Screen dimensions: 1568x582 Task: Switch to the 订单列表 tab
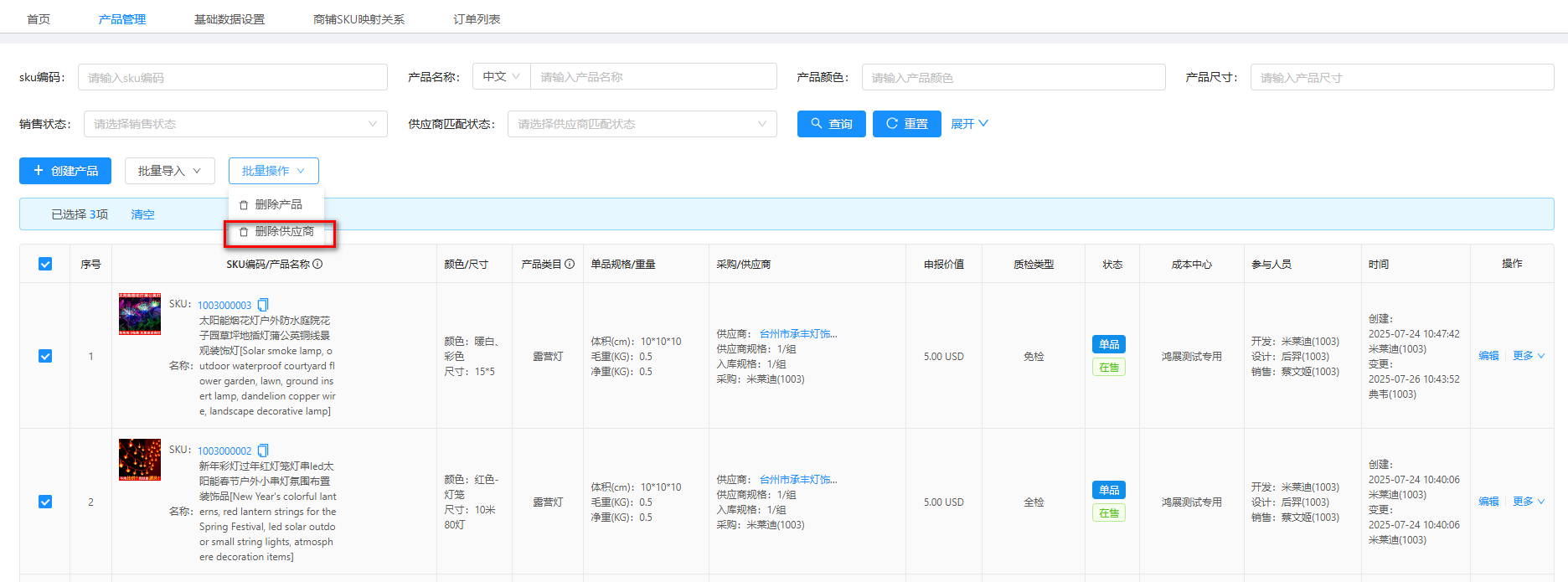pyautogui.click(x=477, y=19)
